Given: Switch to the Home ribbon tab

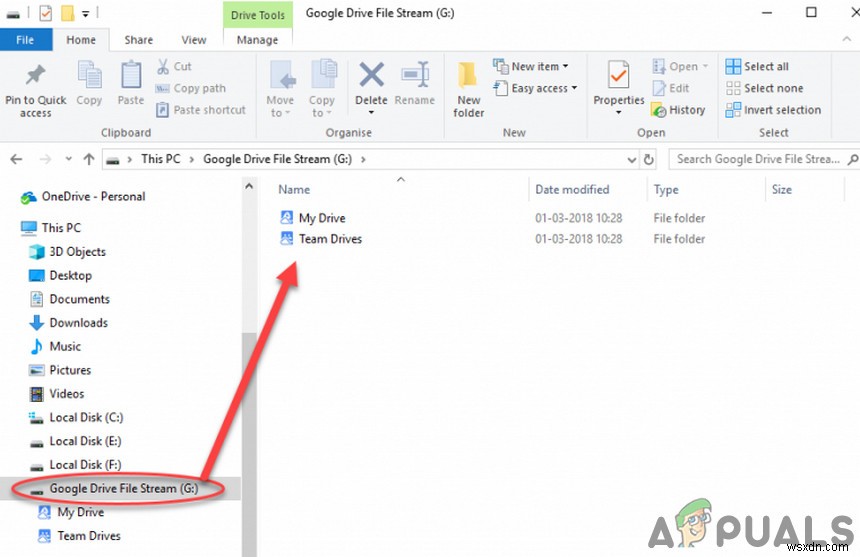Looking at the screenshot, I should [x=81, y=40].
